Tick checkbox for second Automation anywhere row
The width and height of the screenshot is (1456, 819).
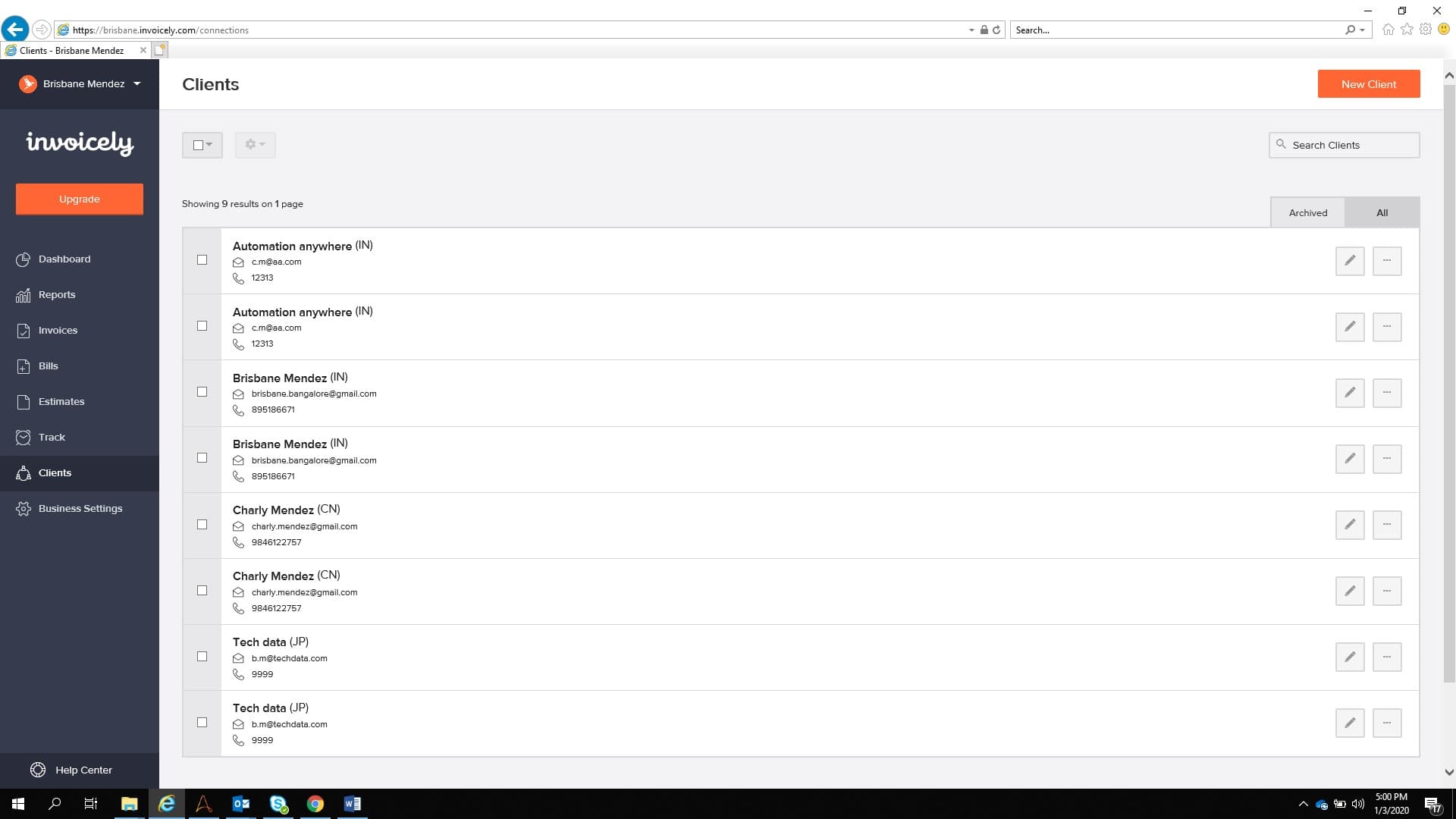tap(202, 326)
